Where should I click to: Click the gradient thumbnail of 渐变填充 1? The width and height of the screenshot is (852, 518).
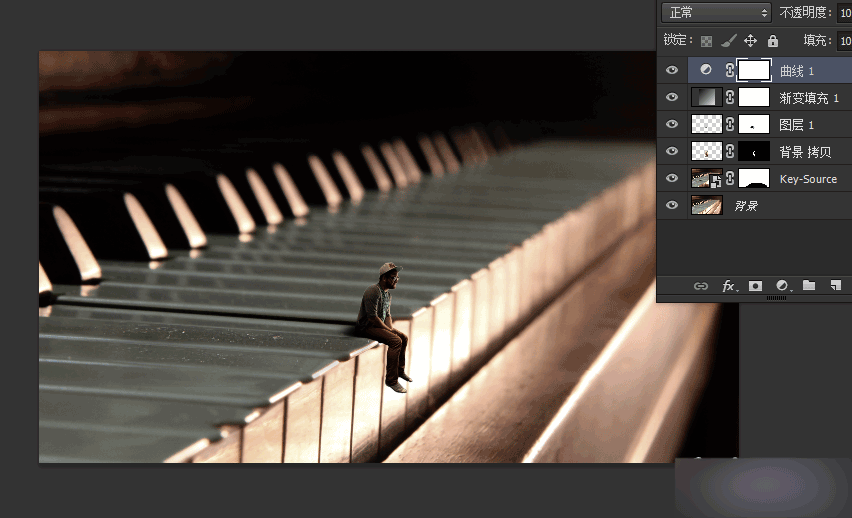pyautogui.click(x=706, y=97)
